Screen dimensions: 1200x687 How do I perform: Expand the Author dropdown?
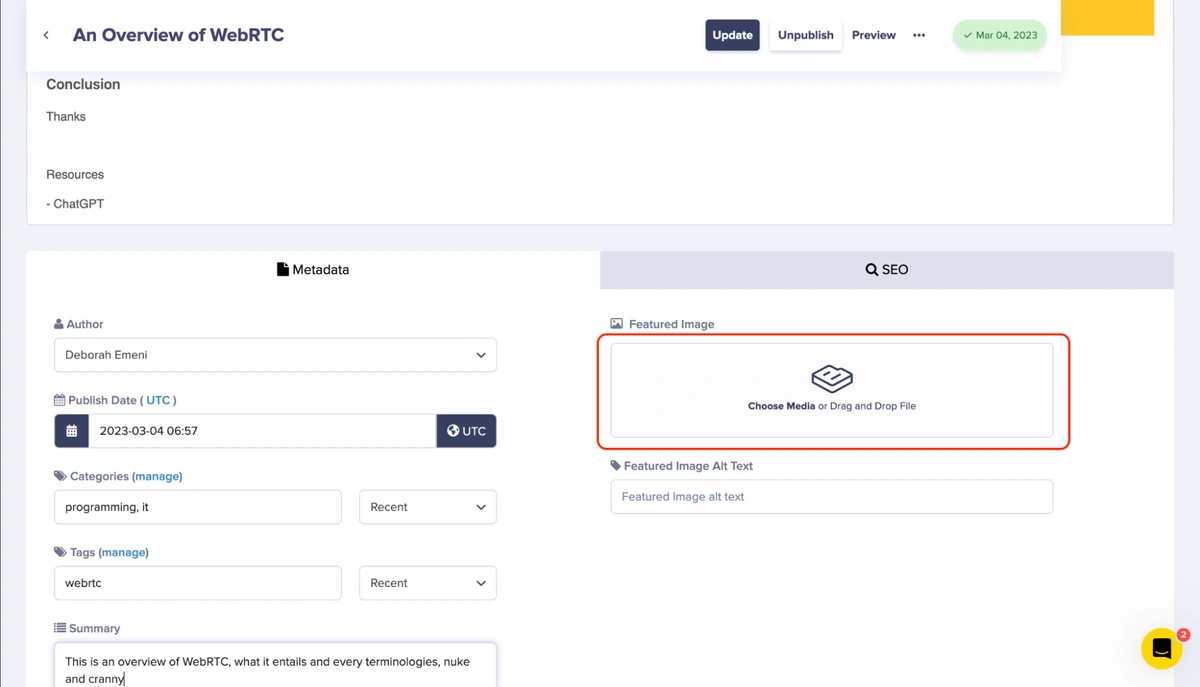pyautogui.click(x=275, y=355)
